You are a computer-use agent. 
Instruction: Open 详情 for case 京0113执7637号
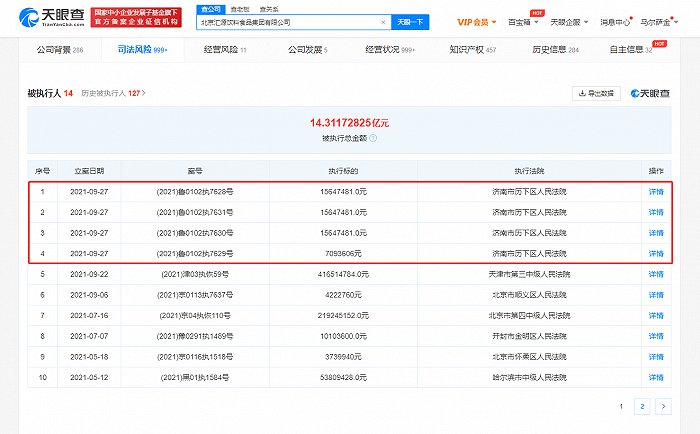(656, 295)
